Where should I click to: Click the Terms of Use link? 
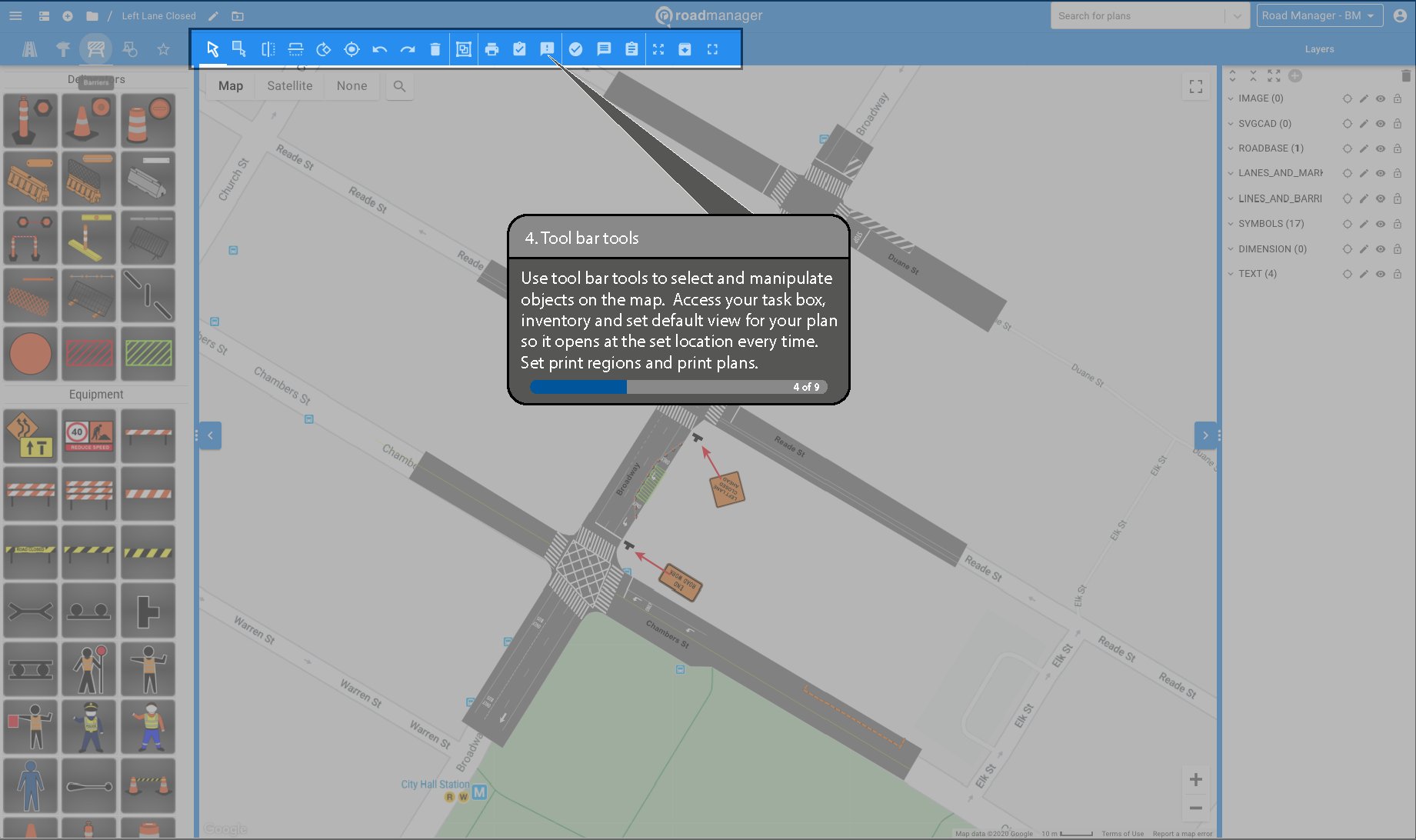tap(1122, 834)
